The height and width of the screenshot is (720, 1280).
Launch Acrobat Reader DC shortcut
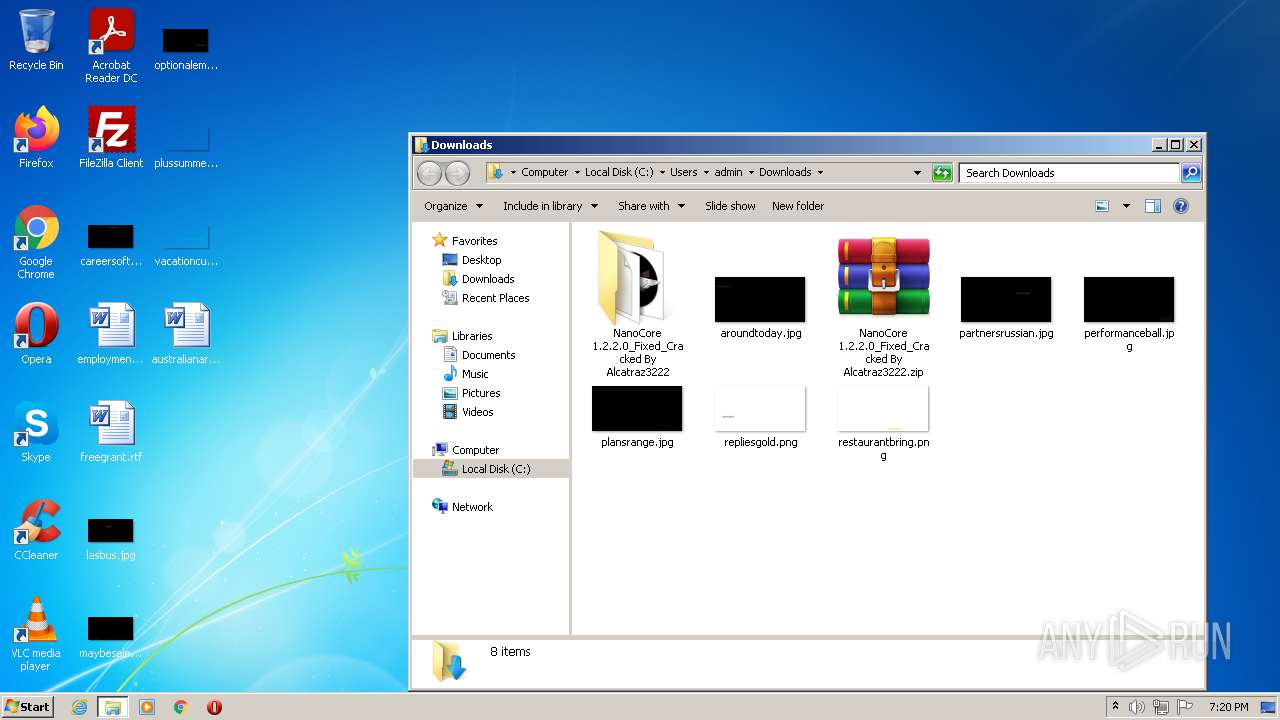[111, 46]
